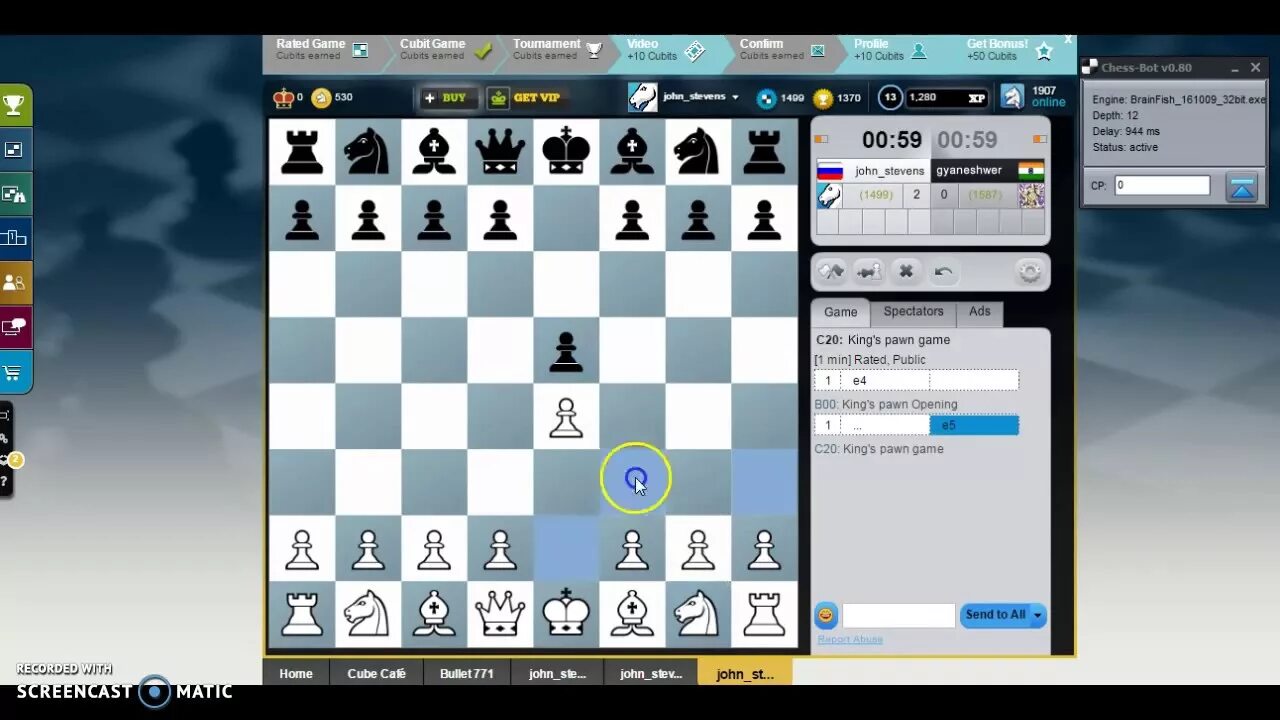1280x720 pixels.
Task: Click the red crown icon in the top bar
Action: tap(284, 97)
